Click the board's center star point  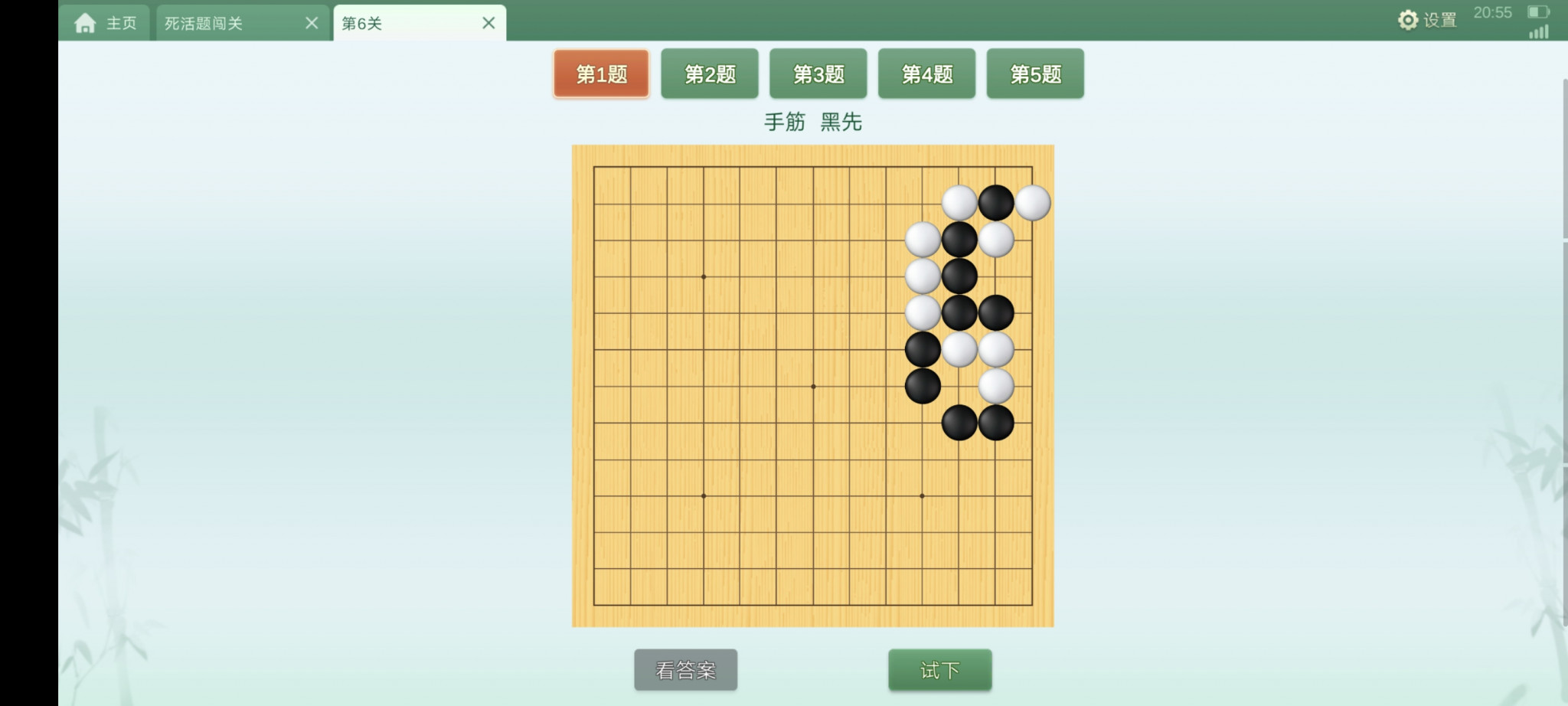point(813,387)
